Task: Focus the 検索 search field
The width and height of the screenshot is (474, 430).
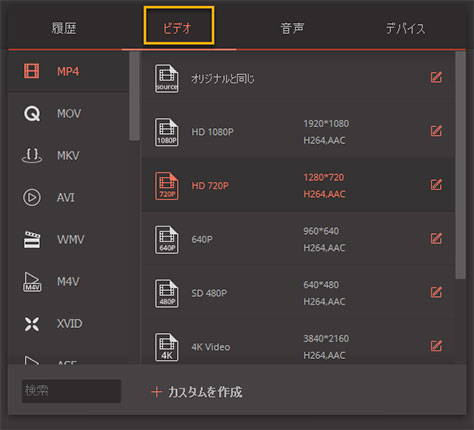Action: (71, 391)
